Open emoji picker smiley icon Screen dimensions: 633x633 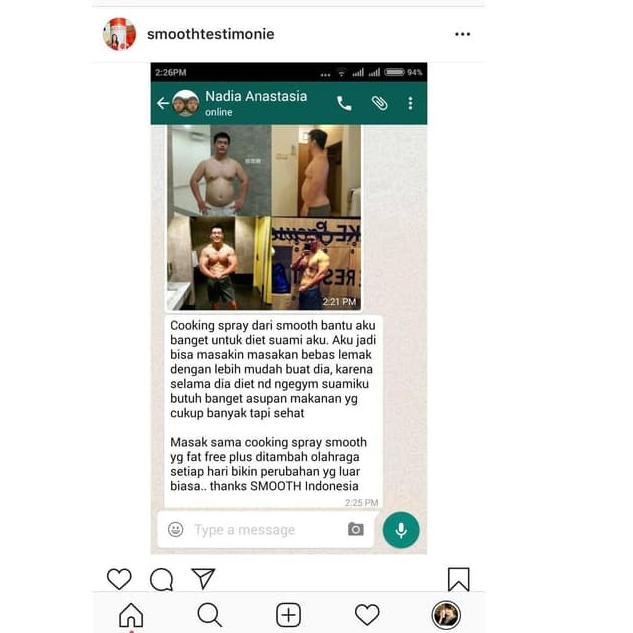[176, 529]
